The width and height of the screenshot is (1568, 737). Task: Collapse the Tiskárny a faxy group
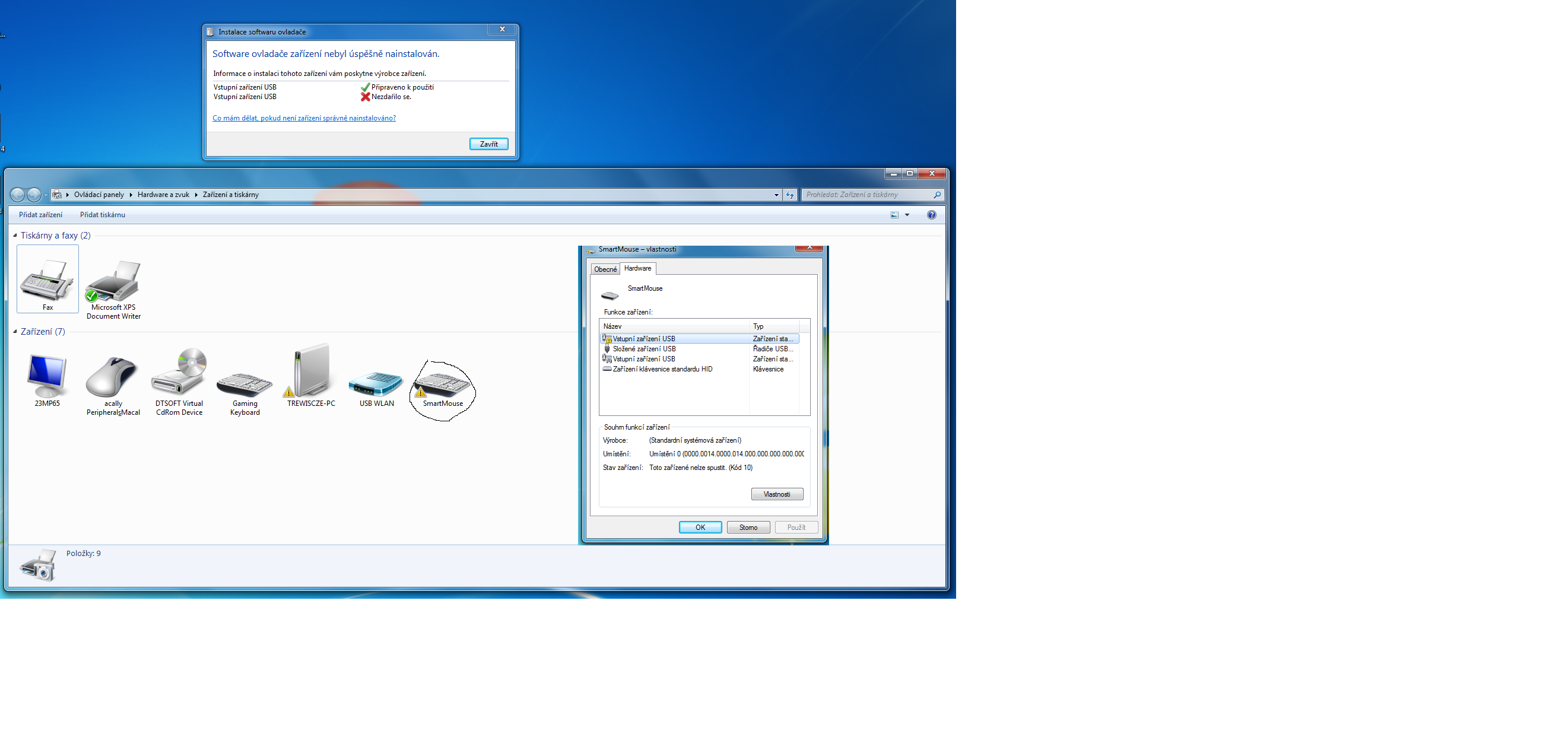(x=15, y=236)
